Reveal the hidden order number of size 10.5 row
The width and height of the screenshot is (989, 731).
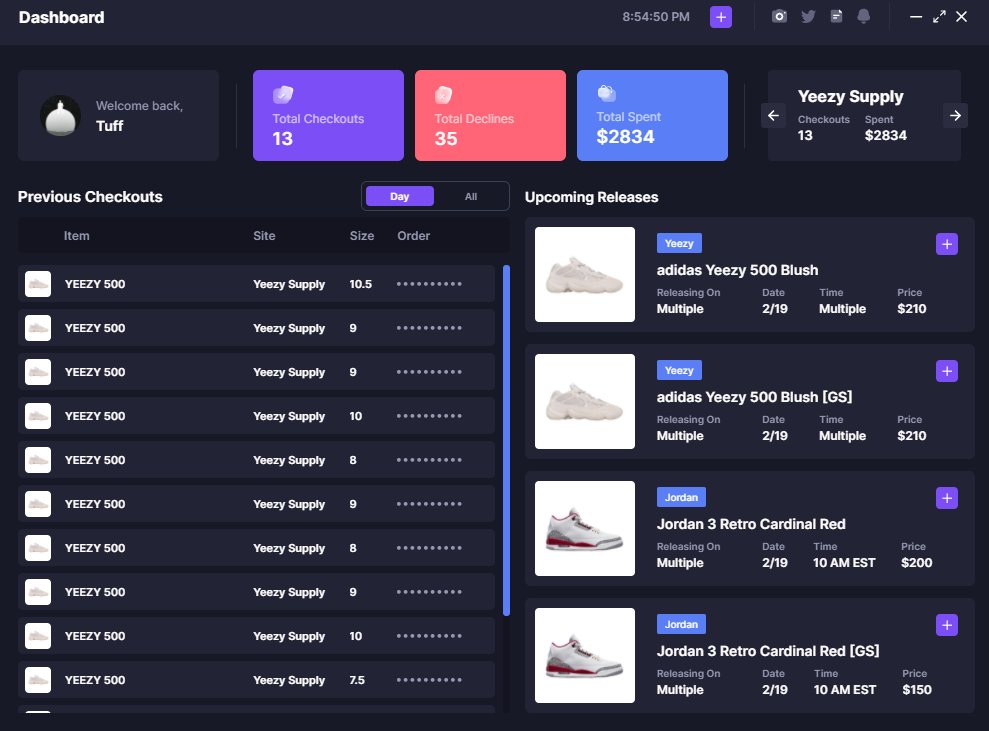[429, 284]
